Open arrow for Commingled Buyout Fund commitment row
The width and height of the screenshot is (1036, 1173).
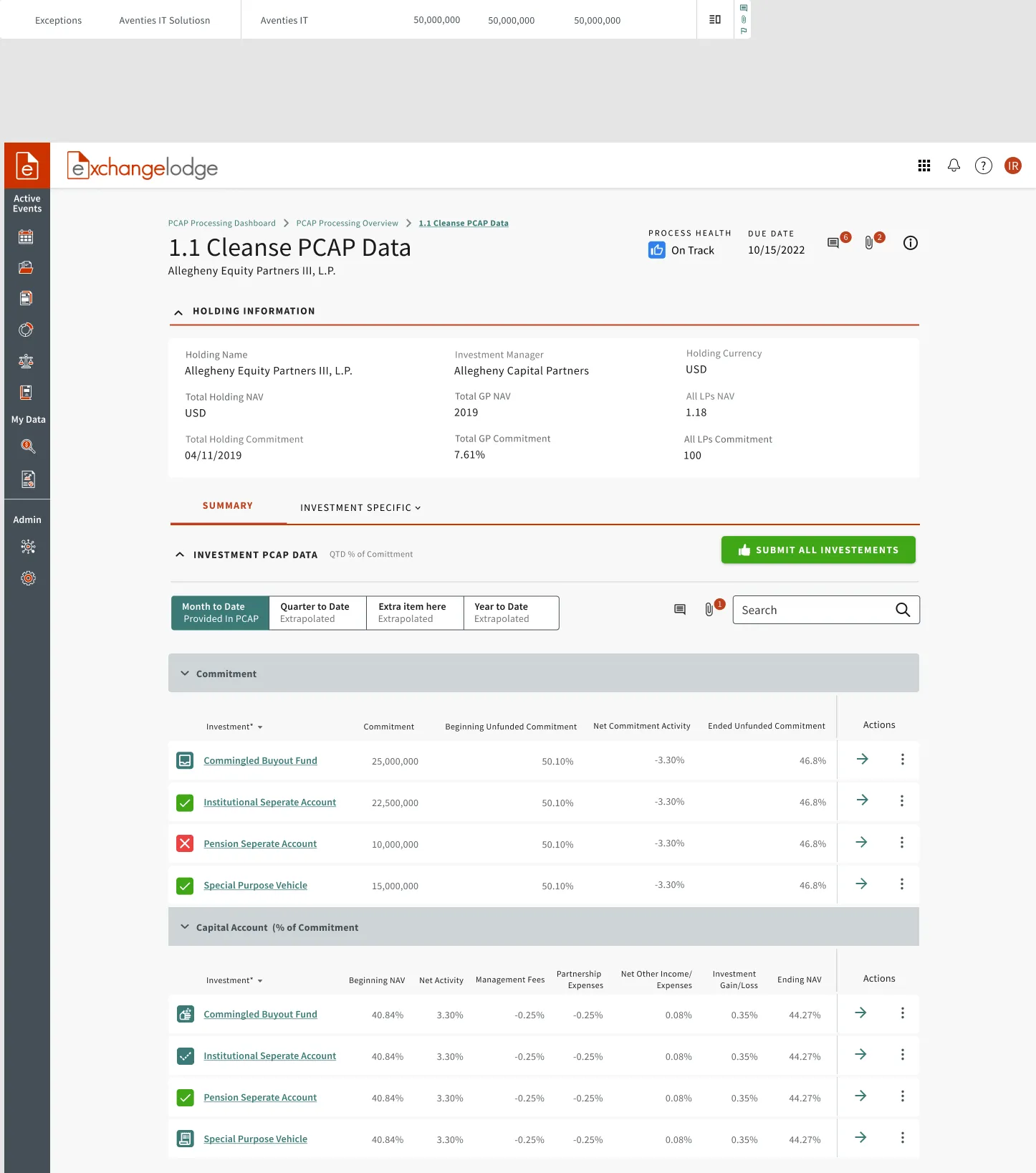pos(863,759)
